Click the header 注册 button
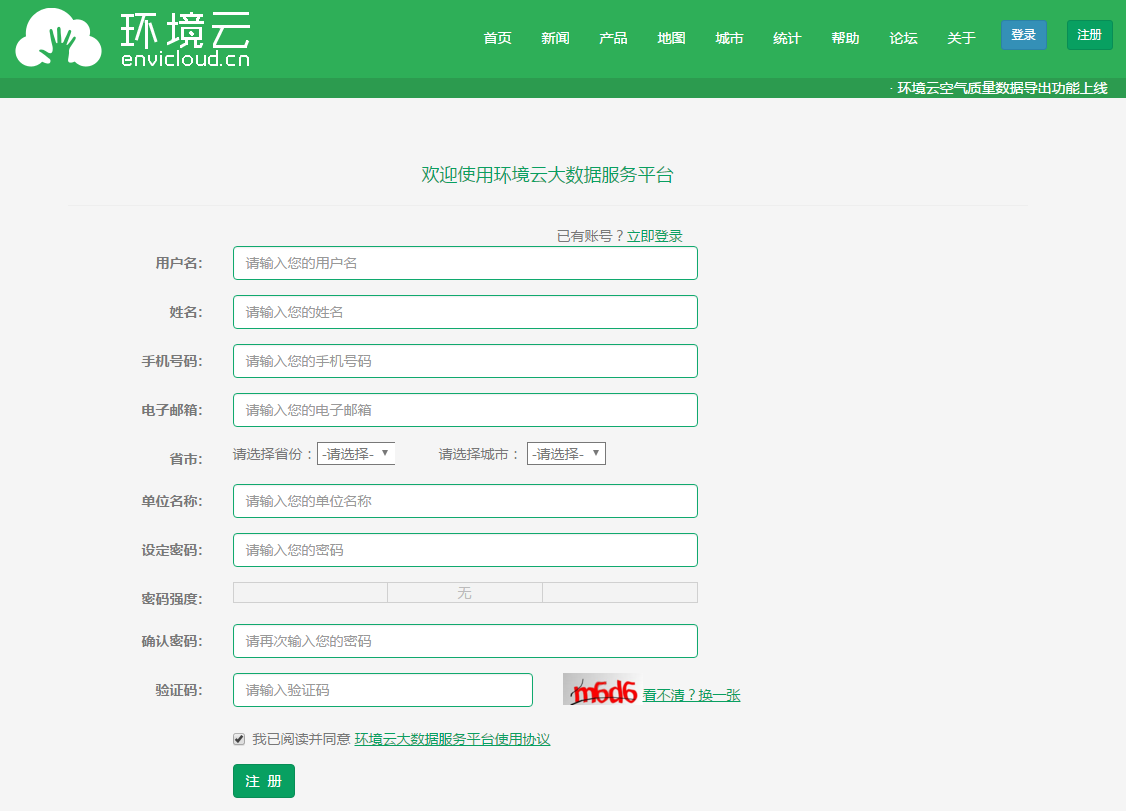The width and height of the screenshot is (1126, 811). 1089,35
